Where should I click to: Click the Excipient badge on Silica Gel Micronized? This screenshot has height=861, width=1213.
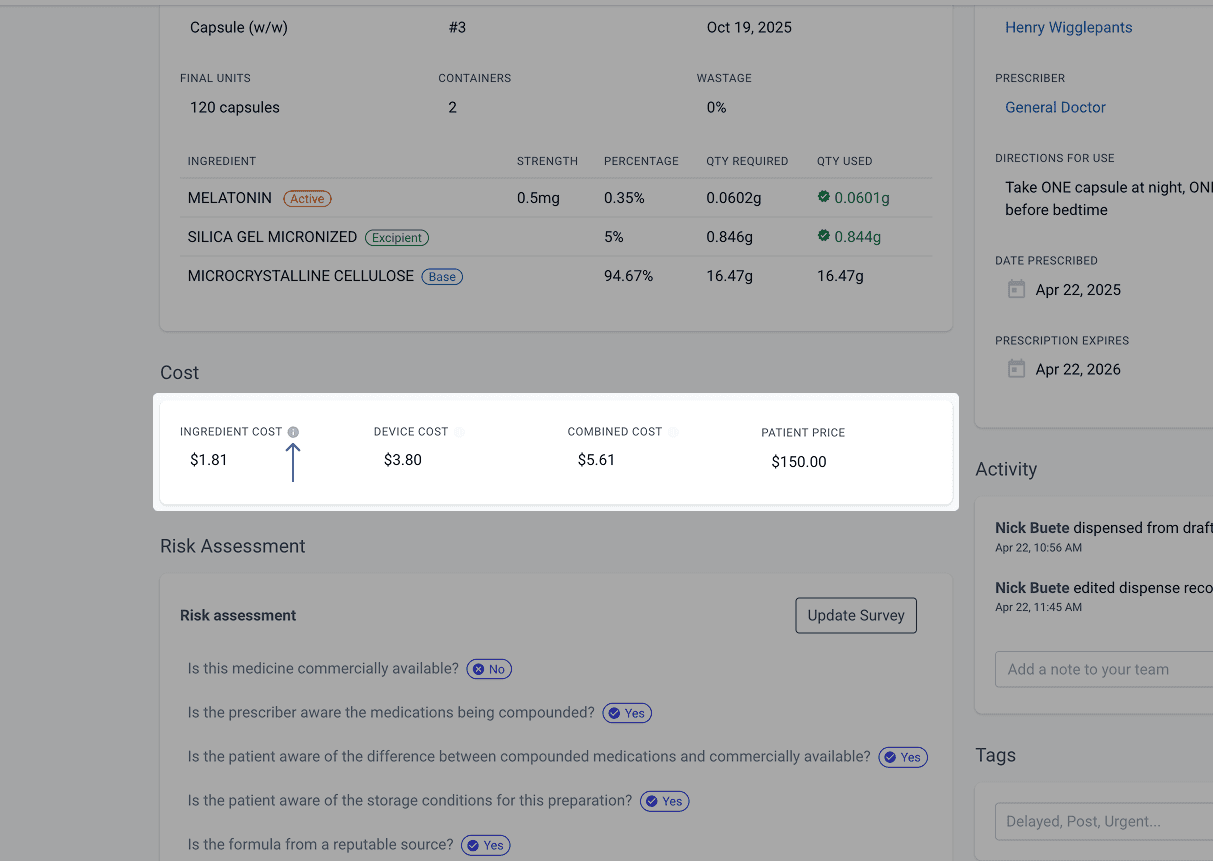click(397, 237)
